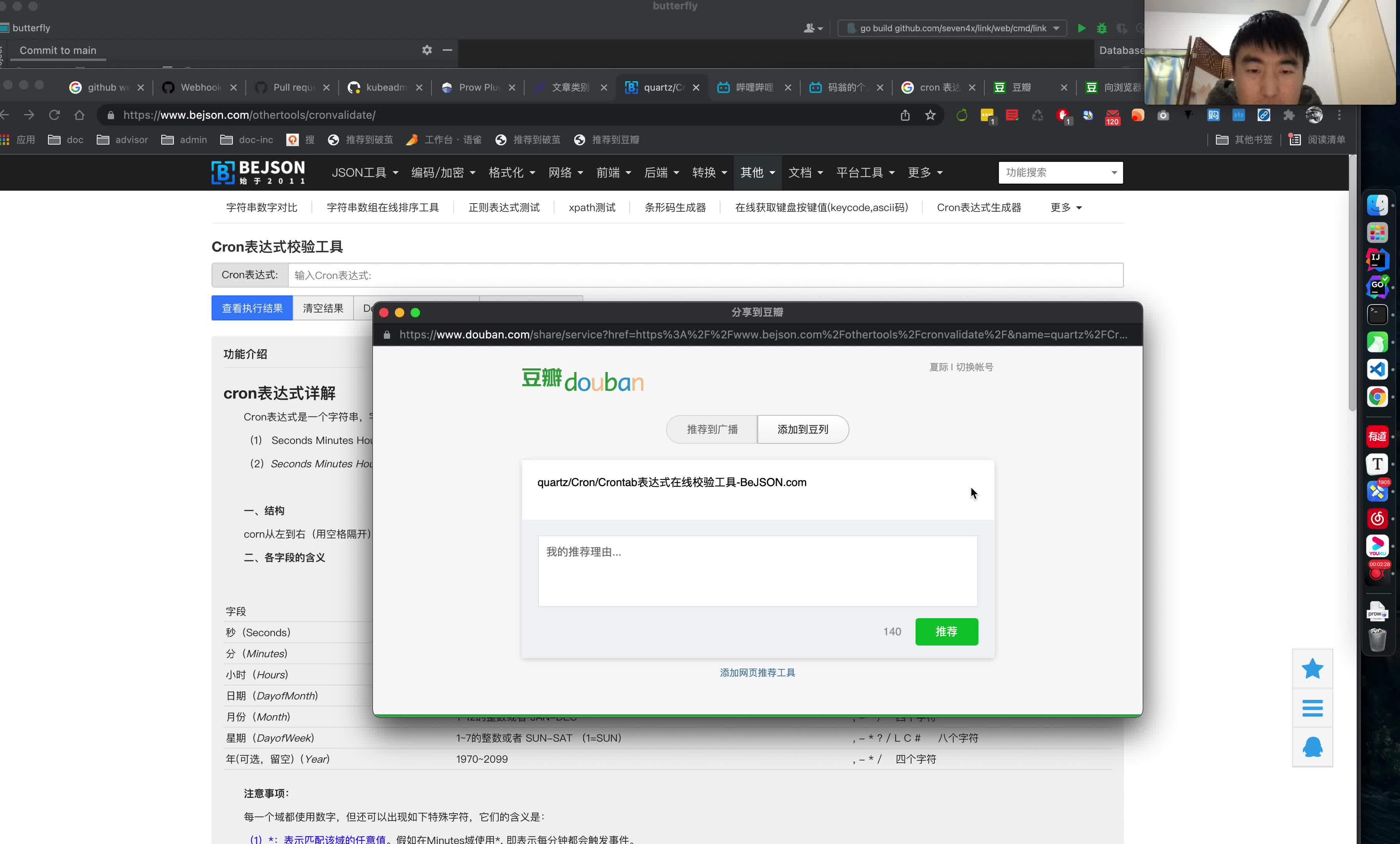Reload the bejson page
Screen dimensions: 1400x844
[55, 115]
